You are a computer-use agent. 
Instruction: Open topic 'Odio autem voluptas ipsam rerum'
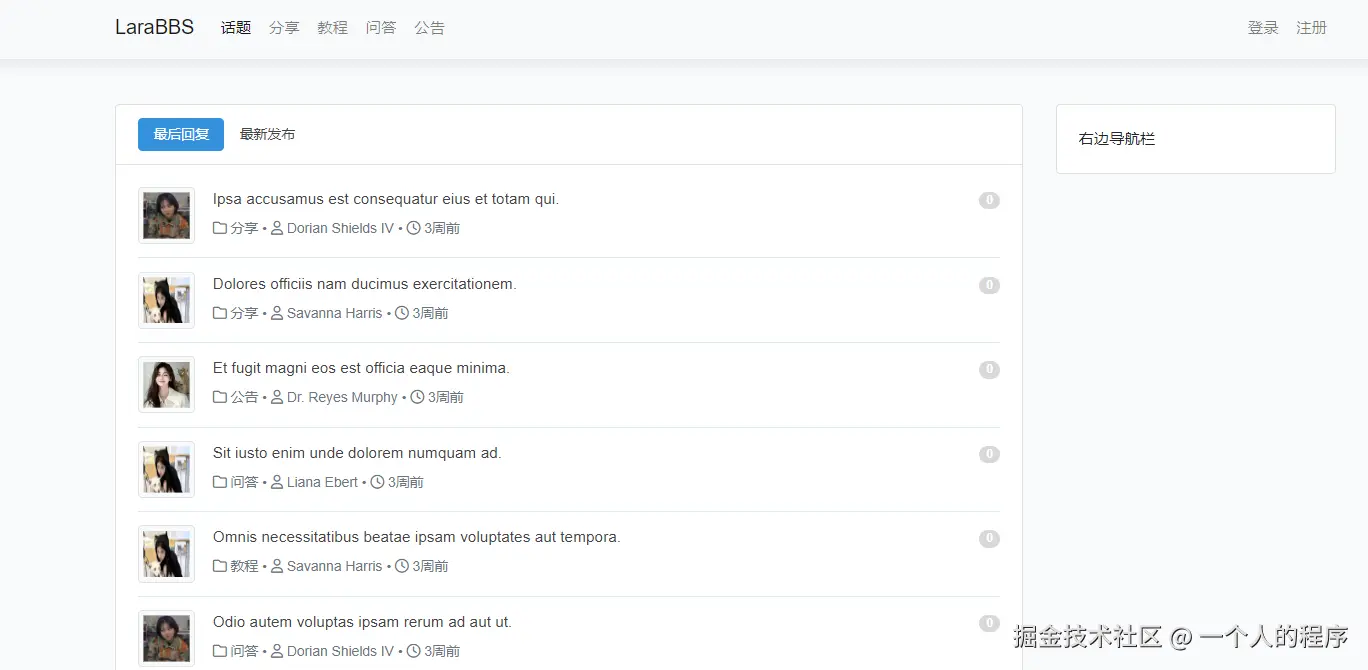click(362, 622)
